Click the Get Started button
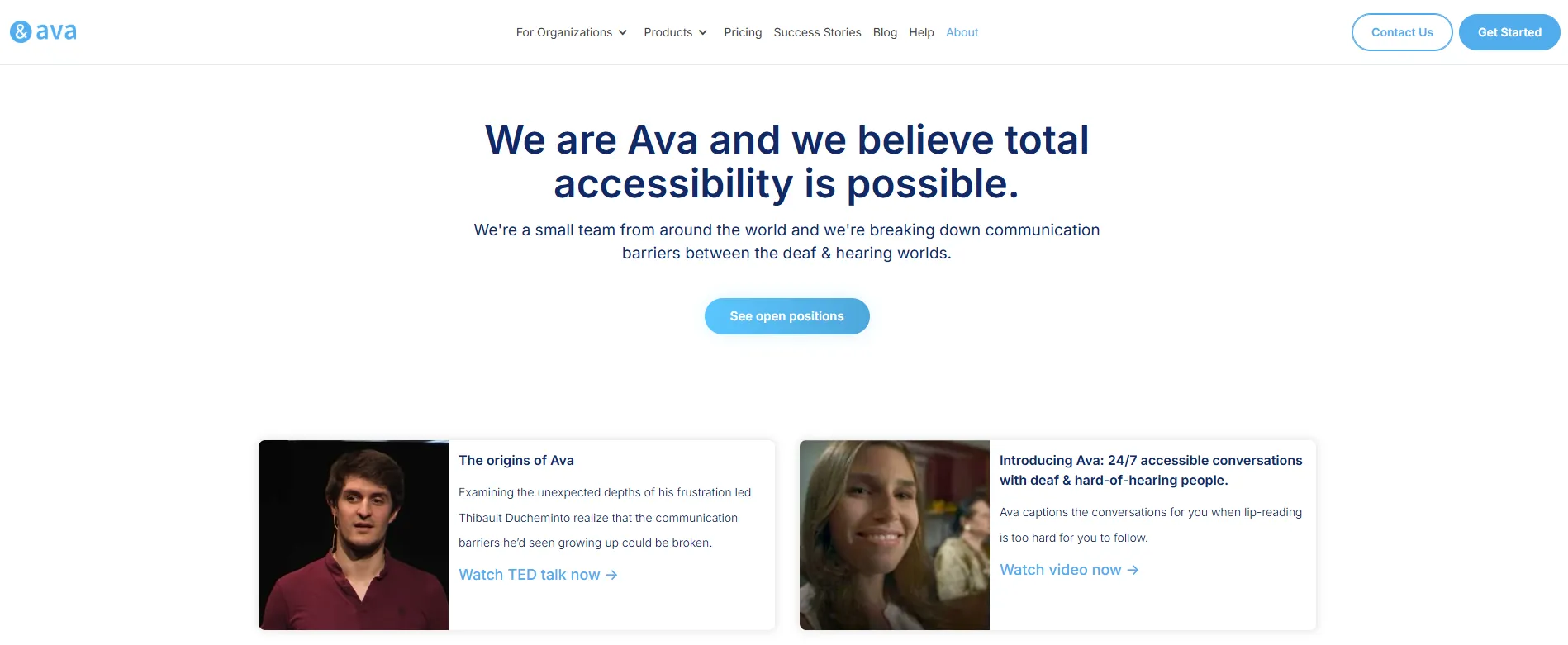1568x645 pixels. click(x=1509, y=32)
